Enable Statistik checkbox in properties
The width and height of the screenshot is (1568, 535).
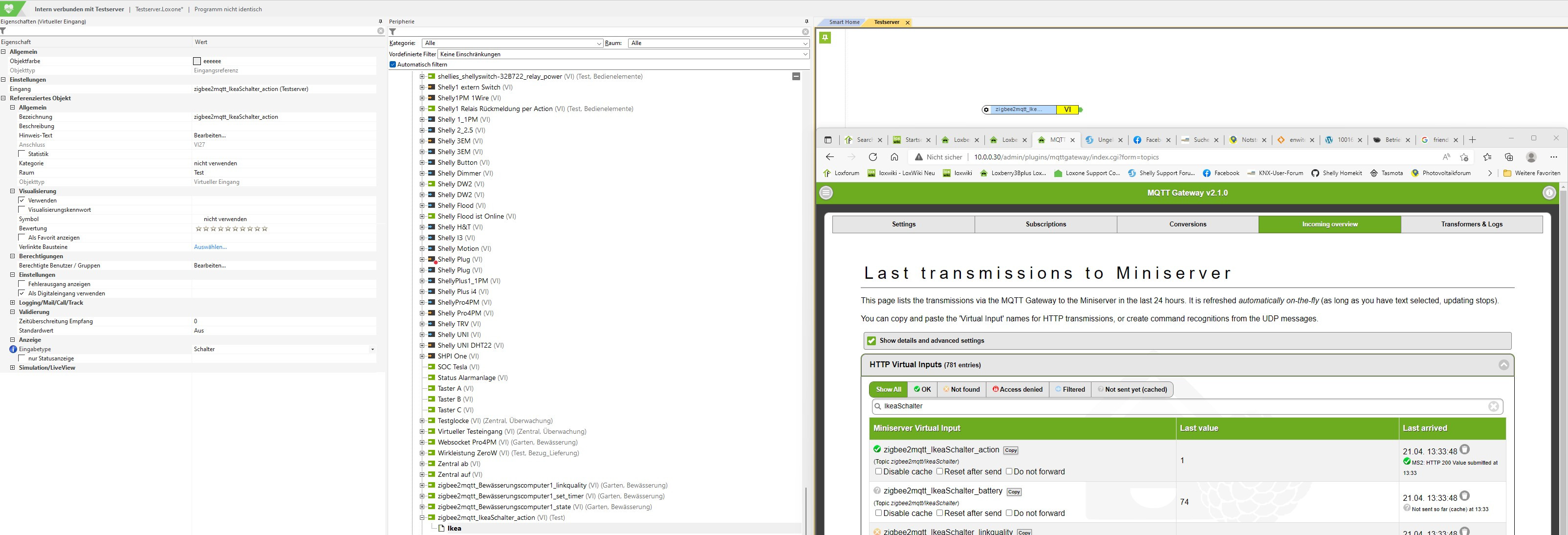coord(22,154)
